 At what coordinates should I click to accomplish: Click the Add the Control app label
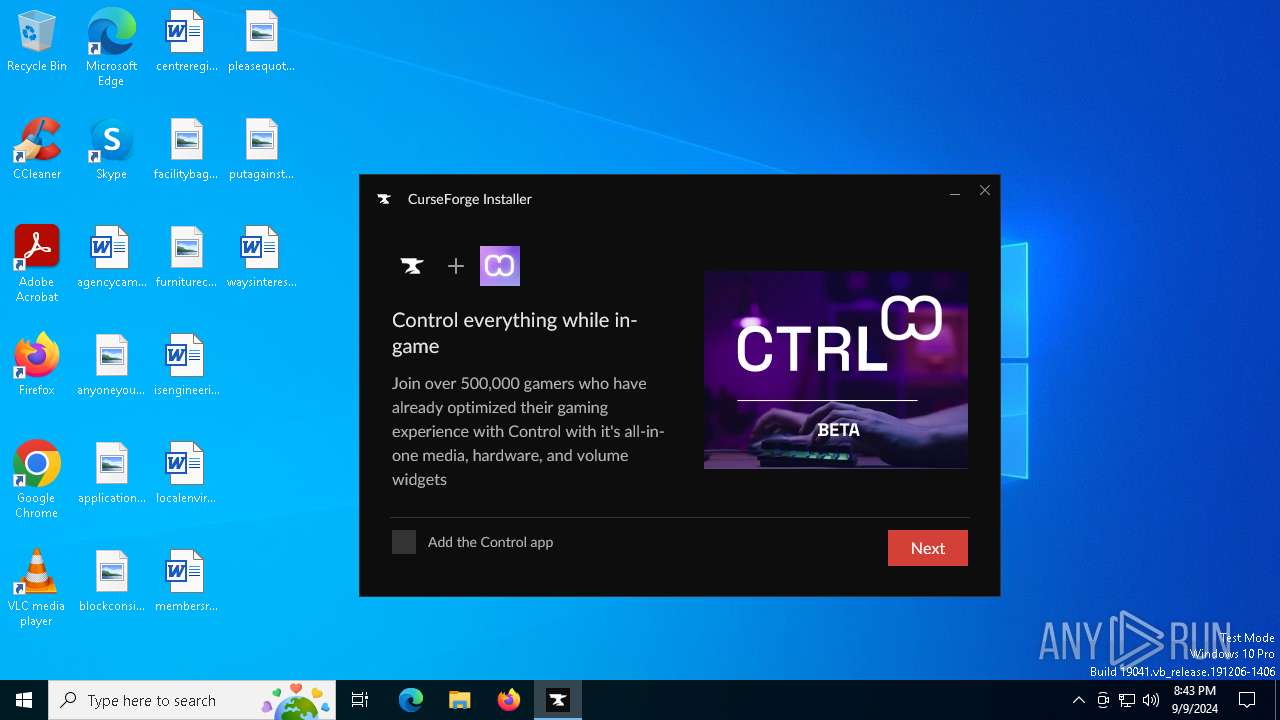coord(490,542)
